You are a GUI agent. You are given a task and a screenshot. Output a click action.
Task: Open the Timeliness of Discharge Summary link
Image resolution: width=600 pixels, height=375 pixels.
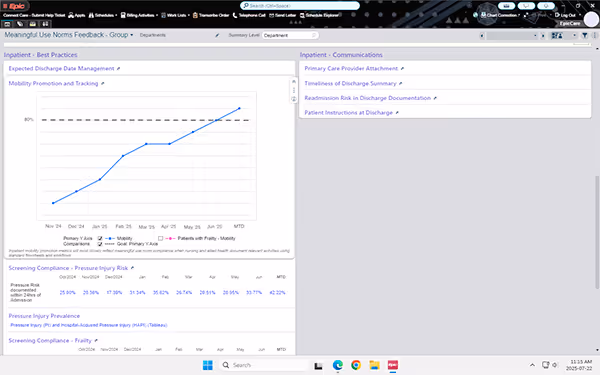pos(350,83)
